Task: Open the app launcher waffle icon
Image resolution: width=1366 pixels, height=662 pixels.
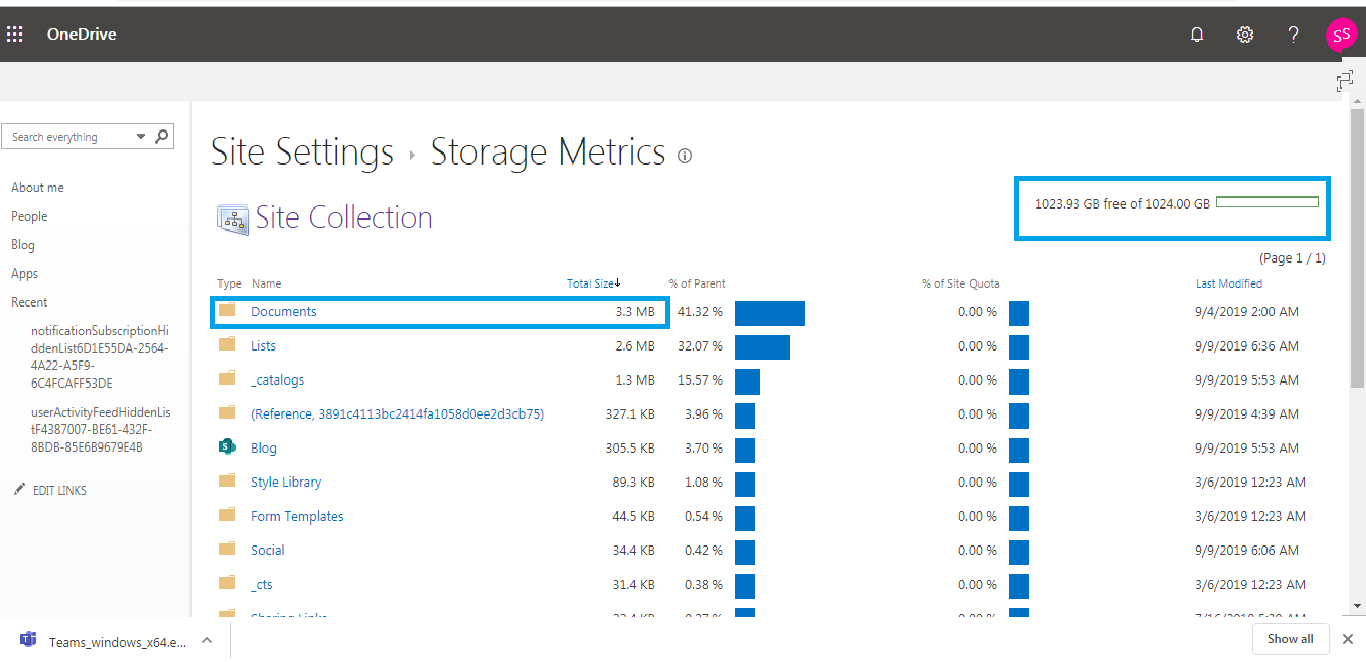Action: 15,34
